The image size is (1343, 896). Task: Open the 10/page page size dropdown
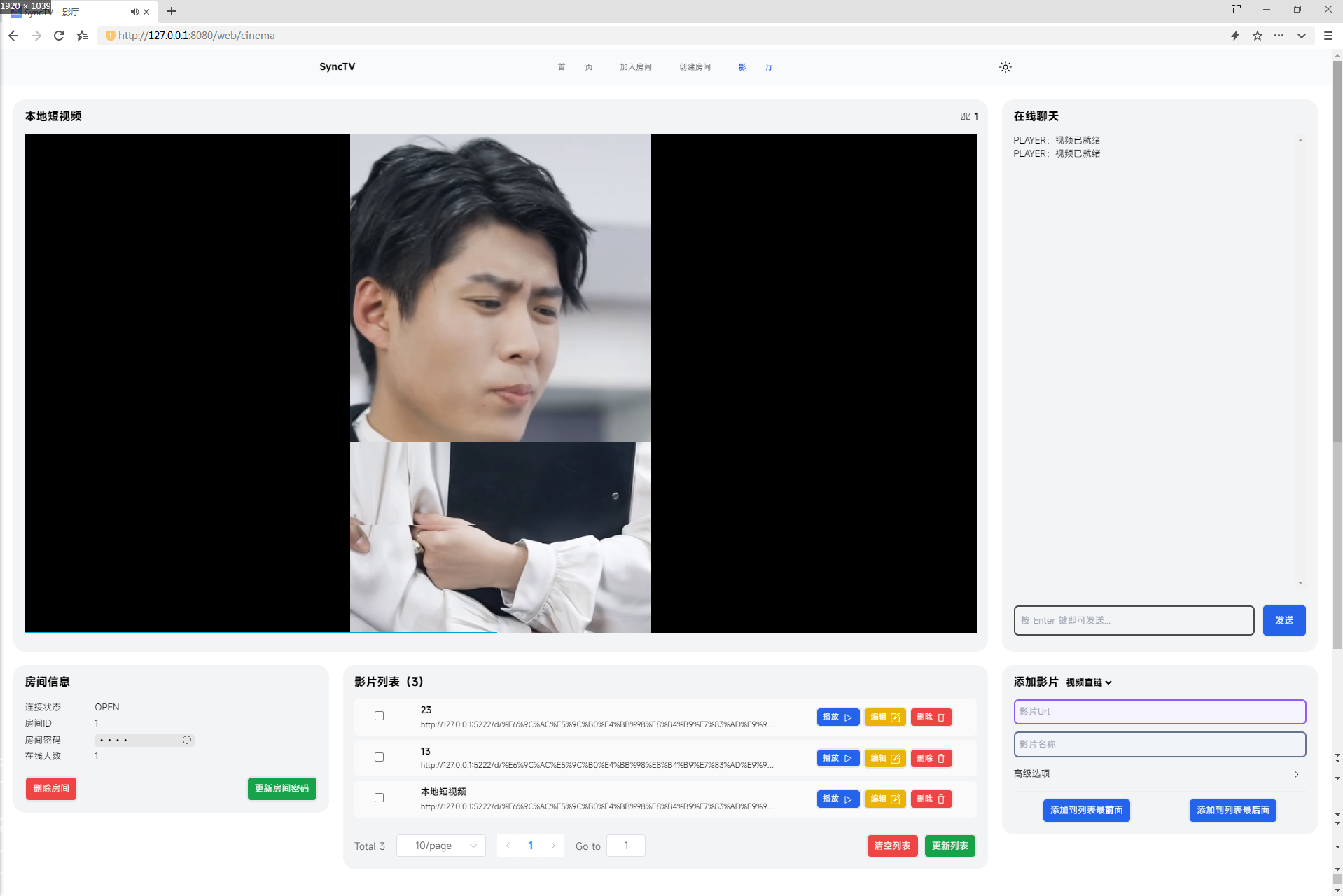(x=441, y=846)
